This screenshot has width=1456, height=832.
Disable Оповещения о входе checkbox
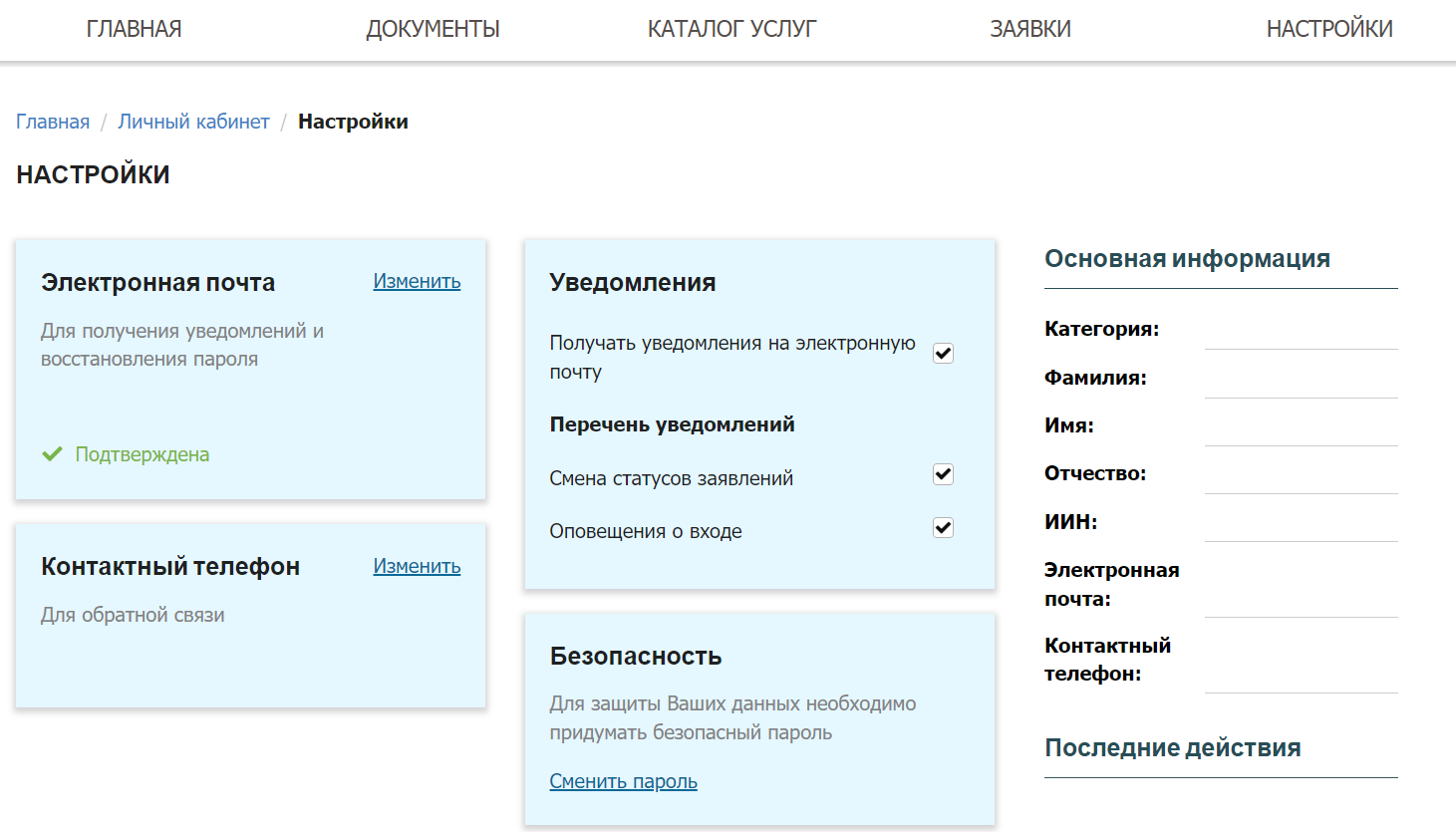click(943, 528)
